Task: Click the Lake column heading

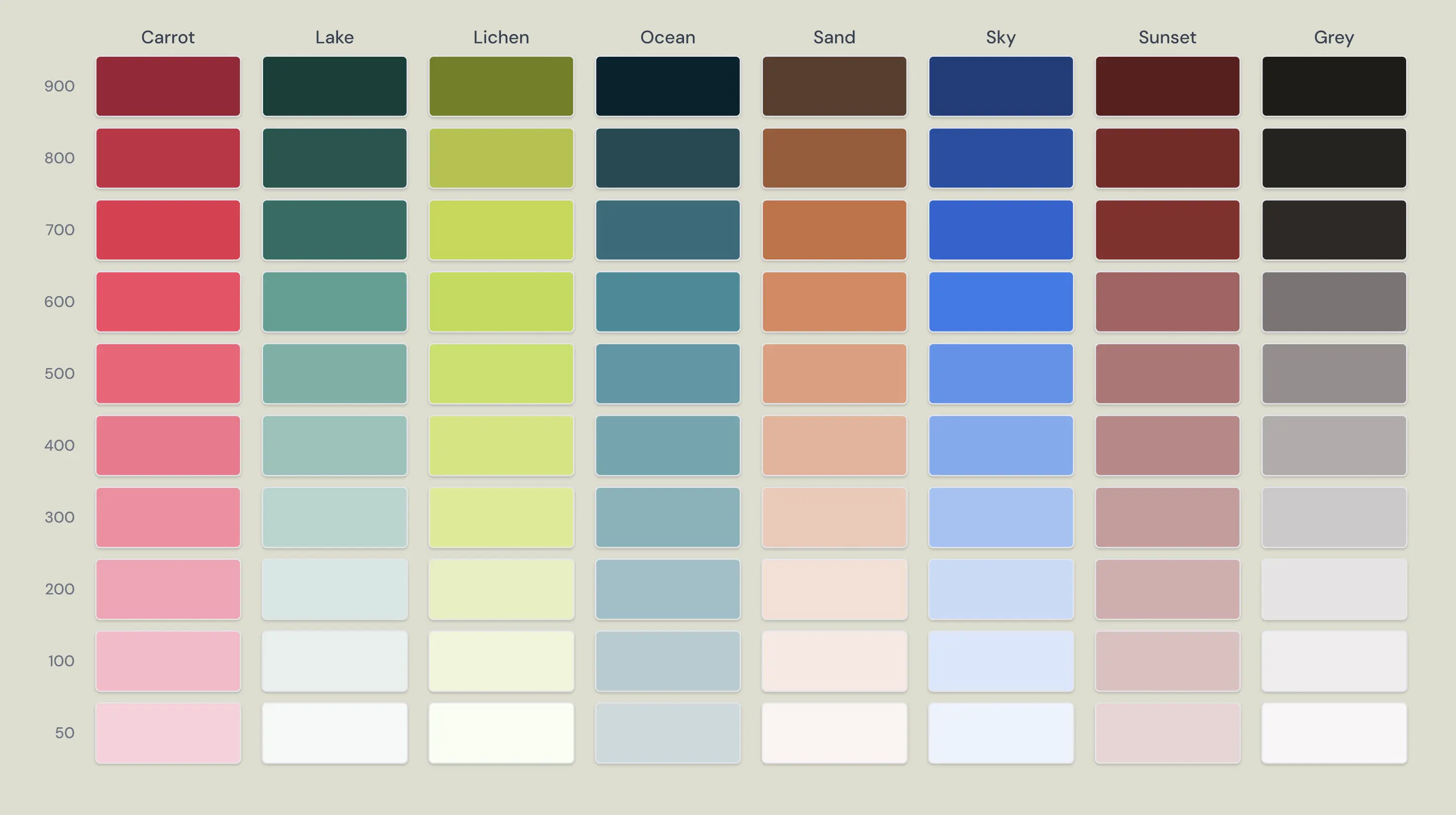Action: [335, 37]
